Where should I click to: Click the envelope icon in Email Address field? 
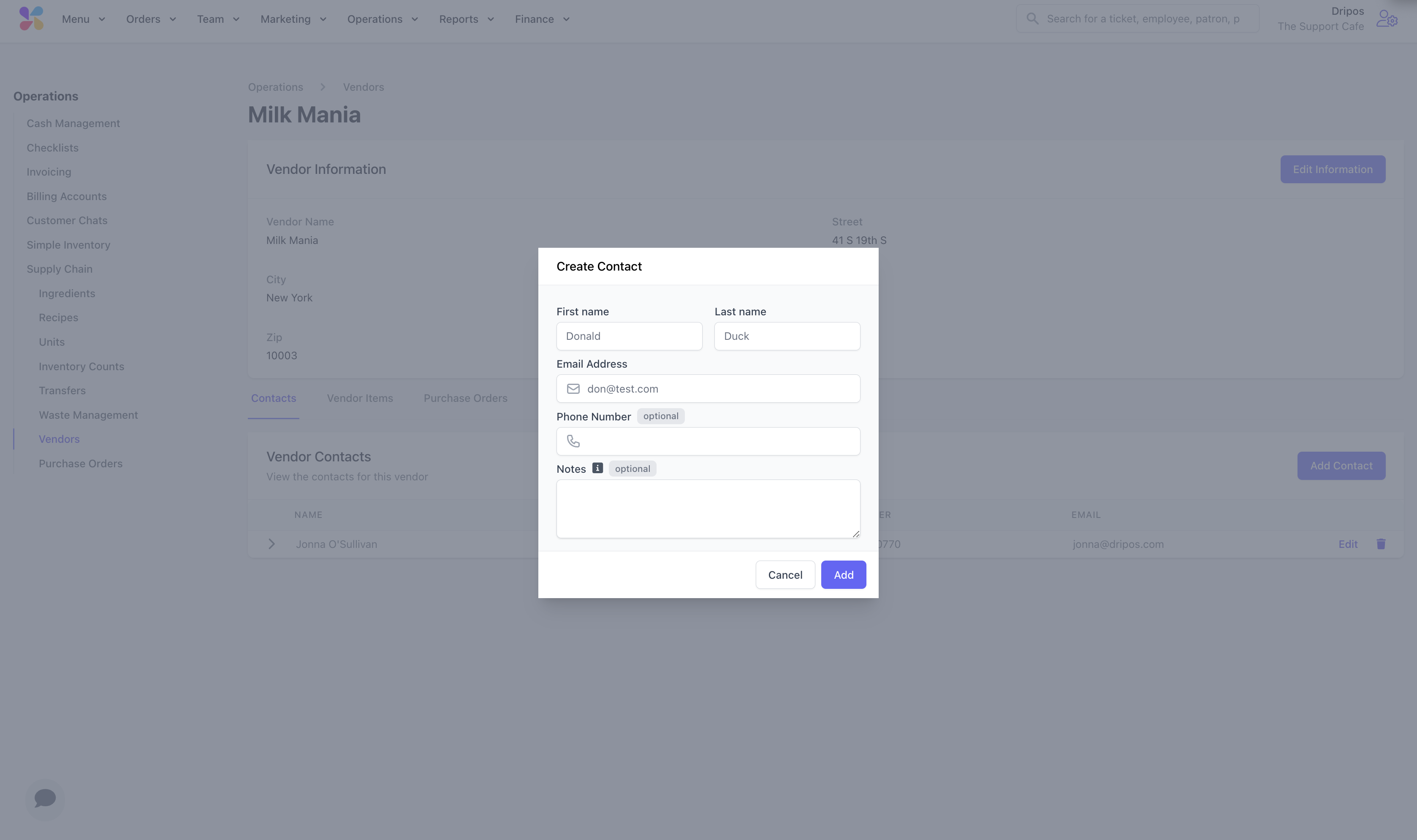573,389
